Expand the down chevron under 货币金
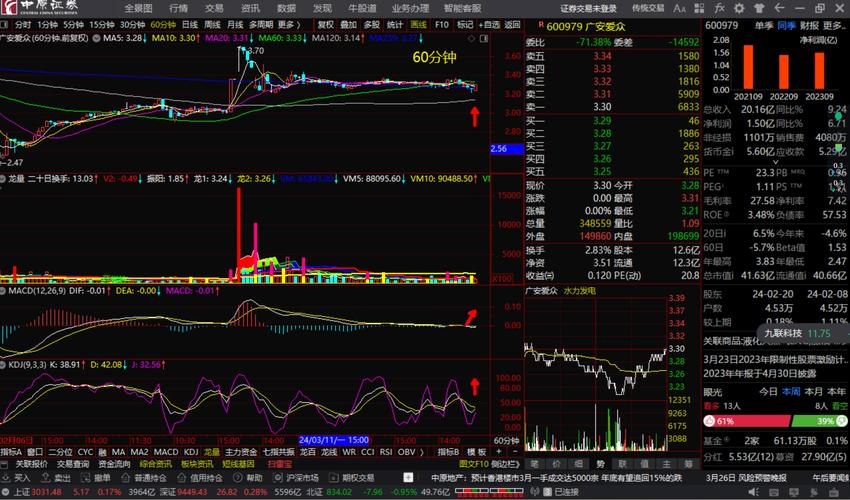The height and width of the screenshot is (500, 850). pyautogui.click(x=775, y=162)
